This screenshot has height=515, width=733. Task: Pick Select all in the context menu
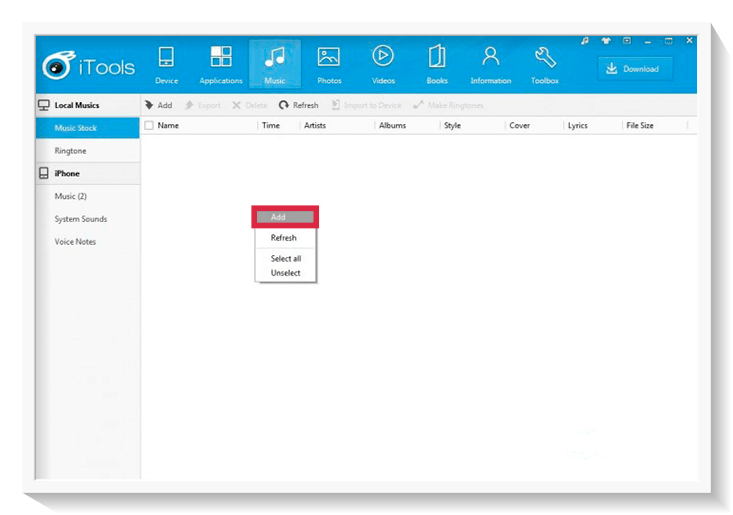(x=286, y=259)
